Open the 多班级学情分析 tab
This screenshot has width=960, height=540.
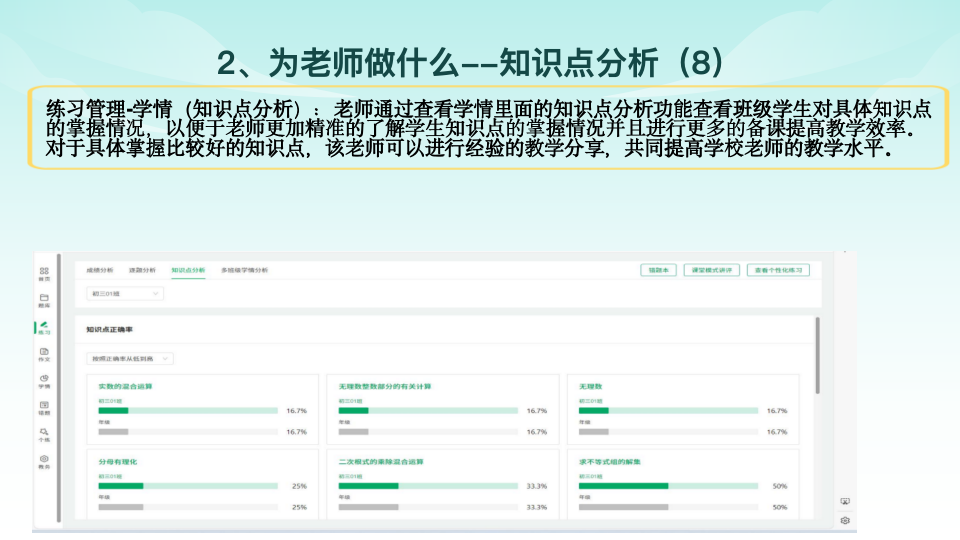(244, 270)
